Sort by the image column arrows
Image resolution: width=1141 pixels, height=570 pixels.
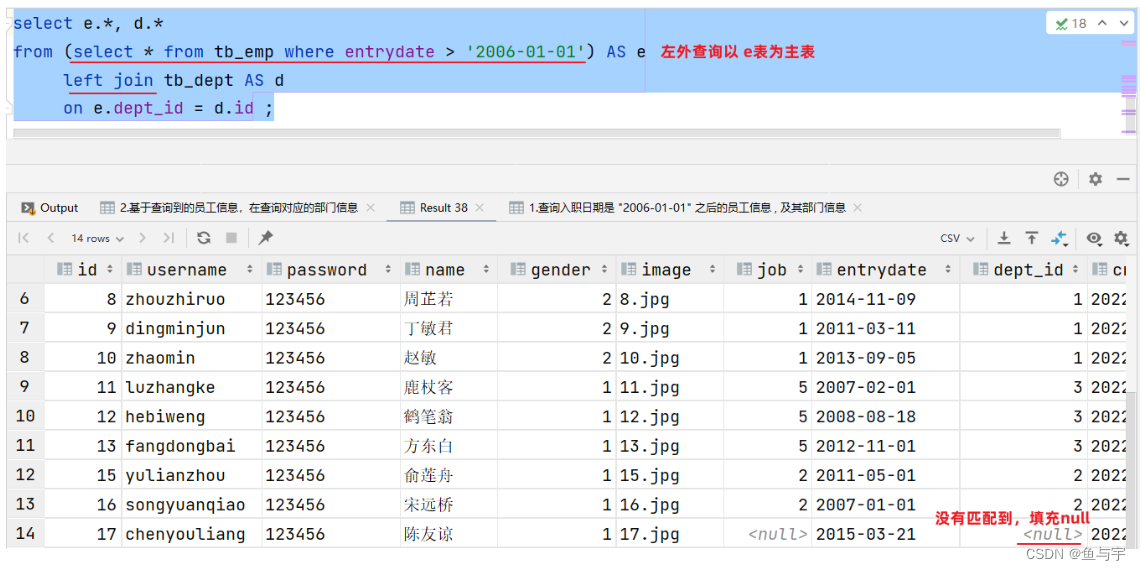tap(713, 270)
